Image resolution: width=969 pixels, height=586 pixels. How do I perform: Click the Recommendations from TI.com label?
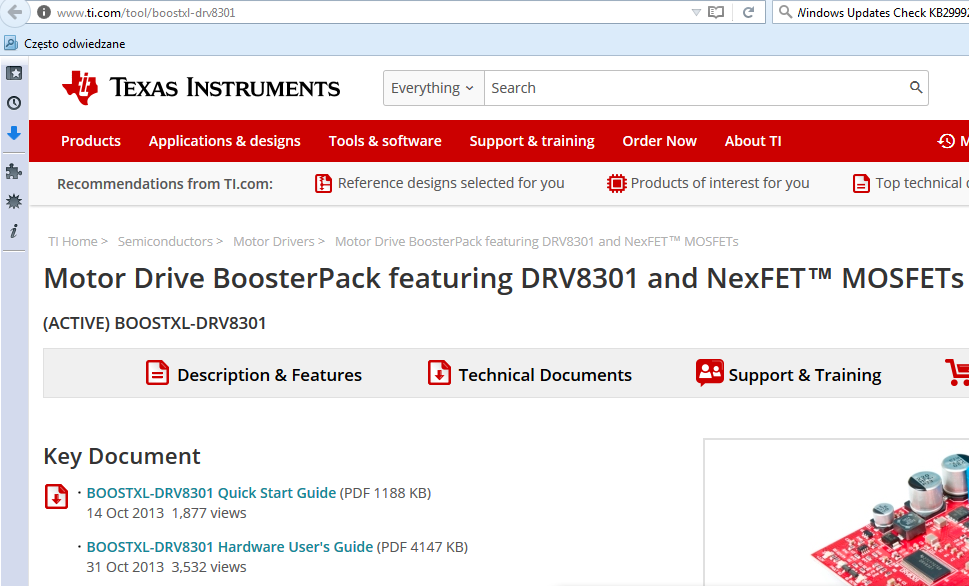(164, 184)
